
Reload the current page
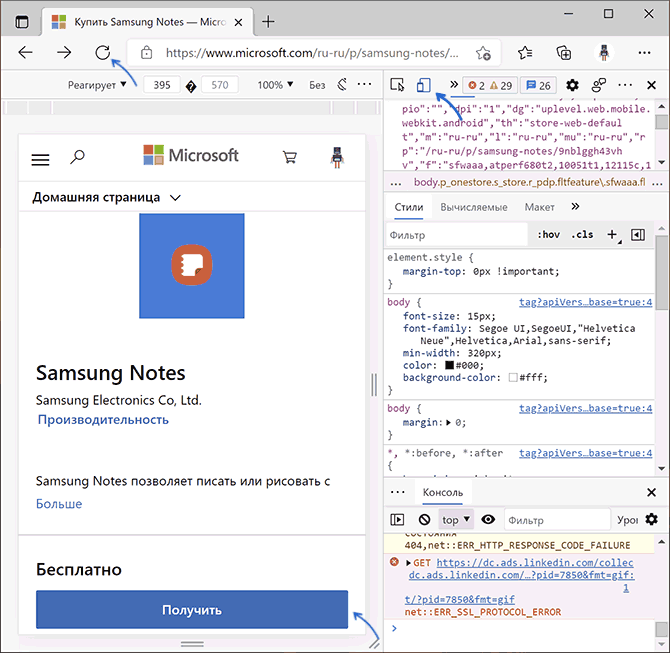pyautogui.click(x=103, y=53)
